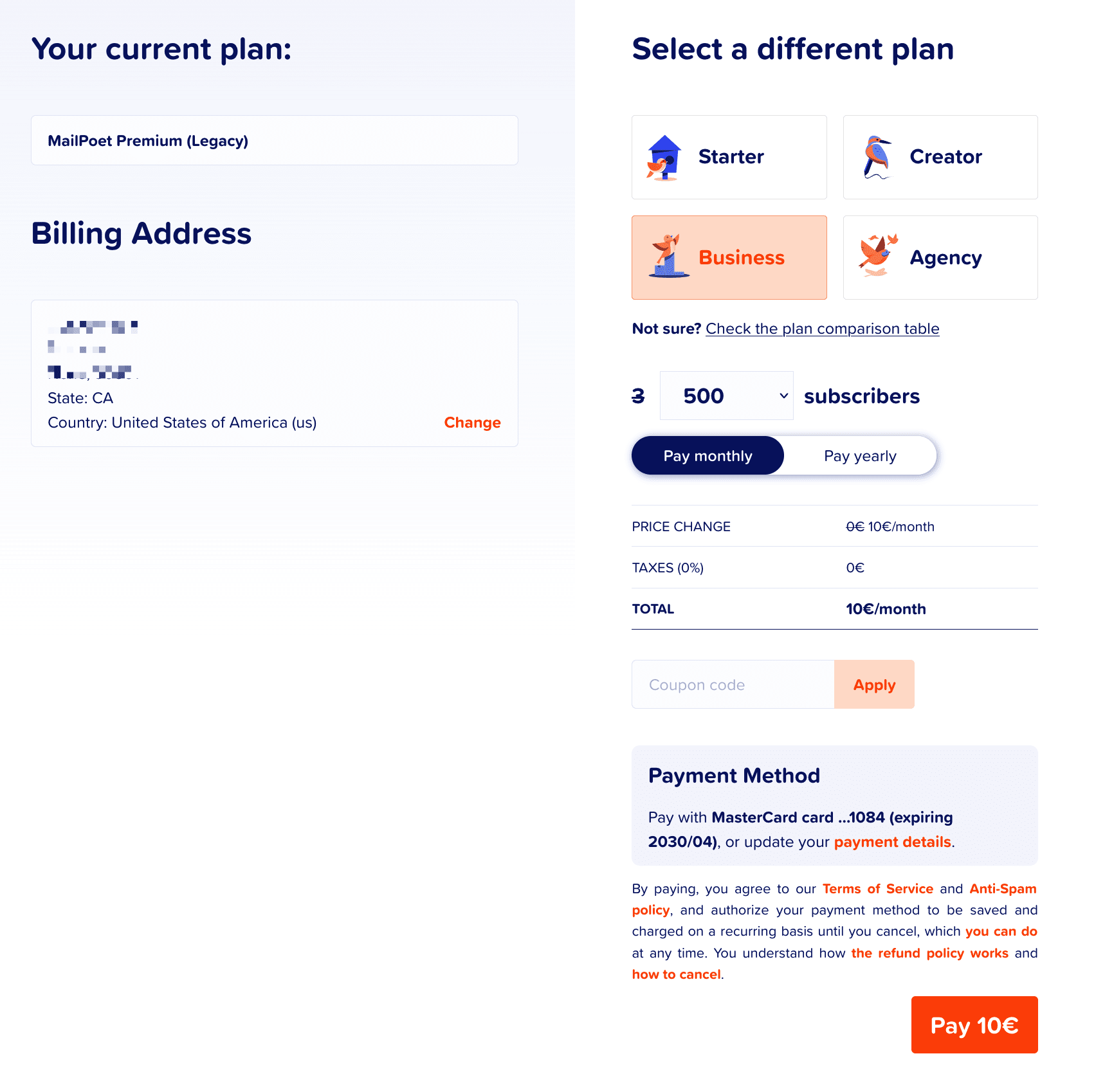Choose the Creator plan label
The width and height of the screenshot is (1105, 1092).
coord(945,157)
